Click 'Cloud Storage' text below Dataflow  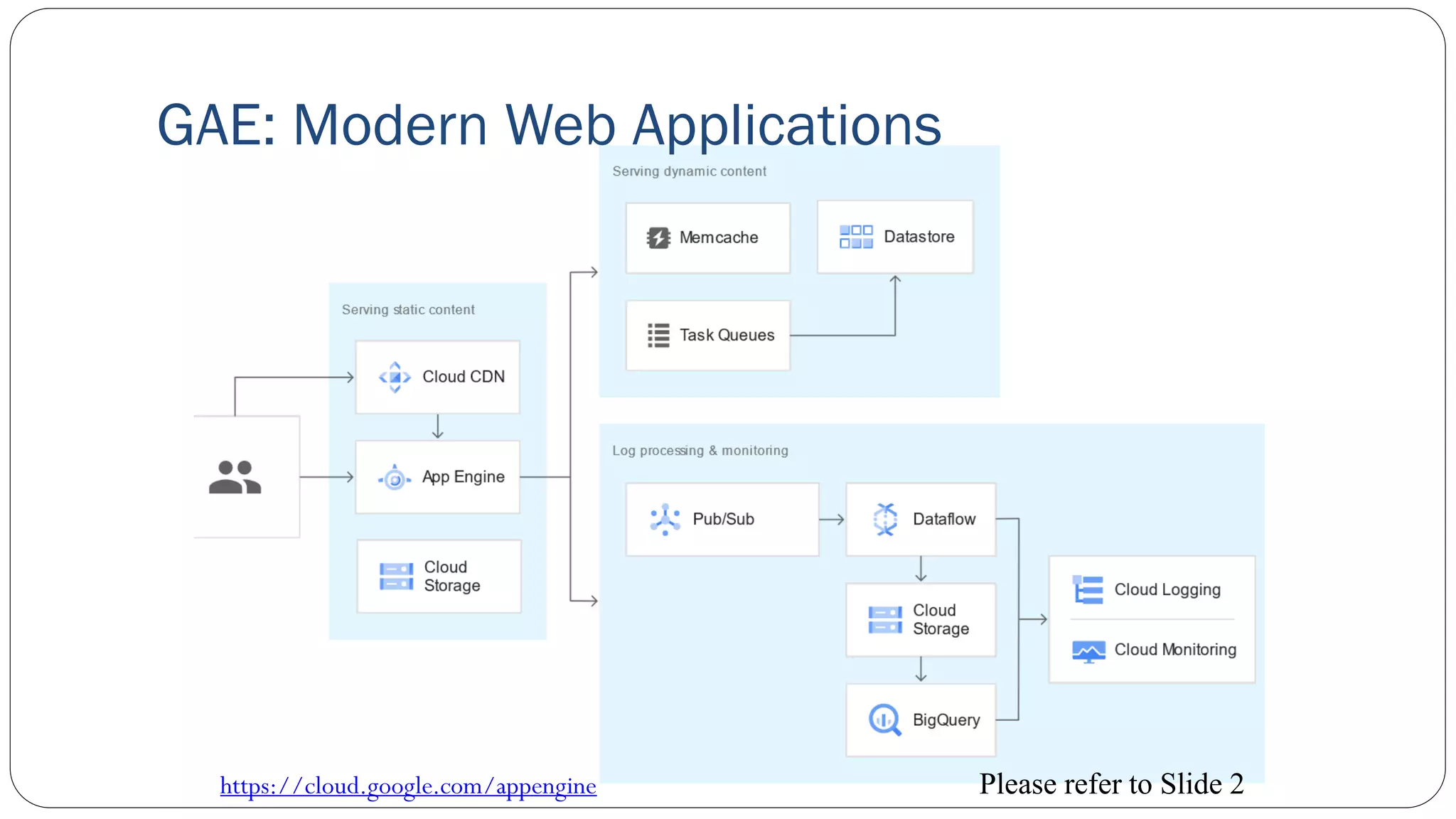[x=941, y=620]
